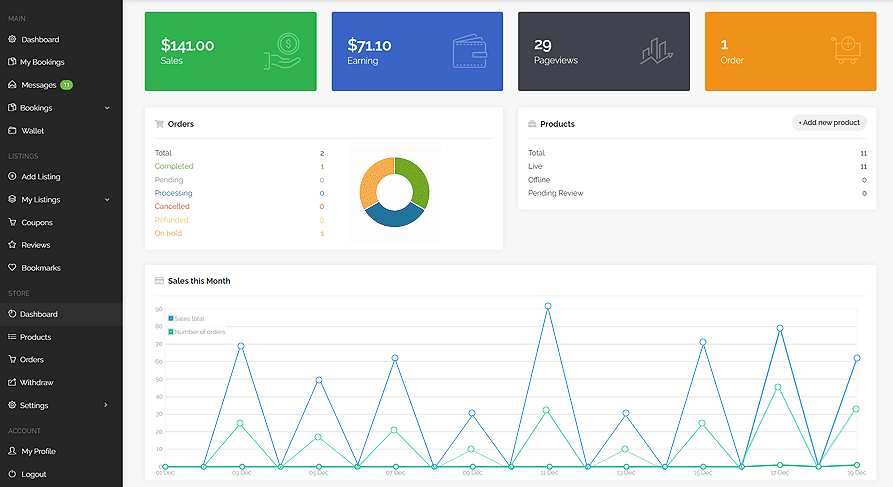Click the Coupons ticket icon
Screen dimensions: 893x487
[x=12, y=222]
